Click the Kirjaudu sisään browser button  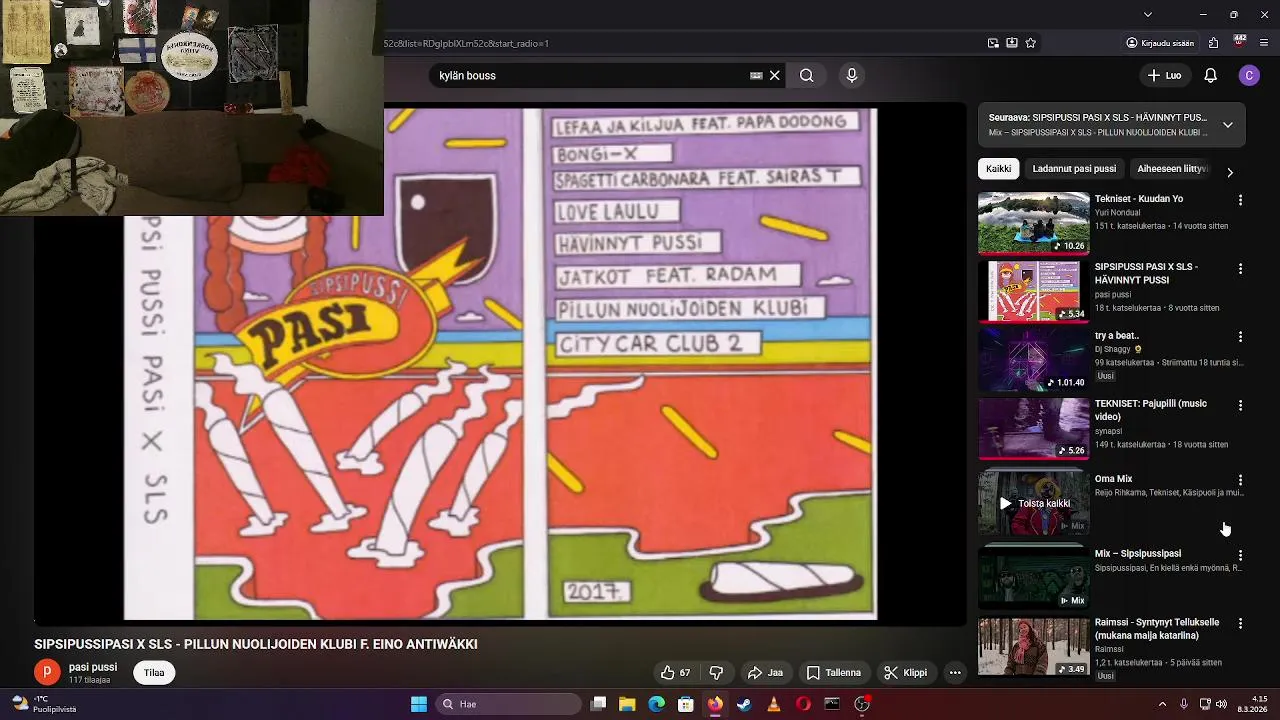1160,43
